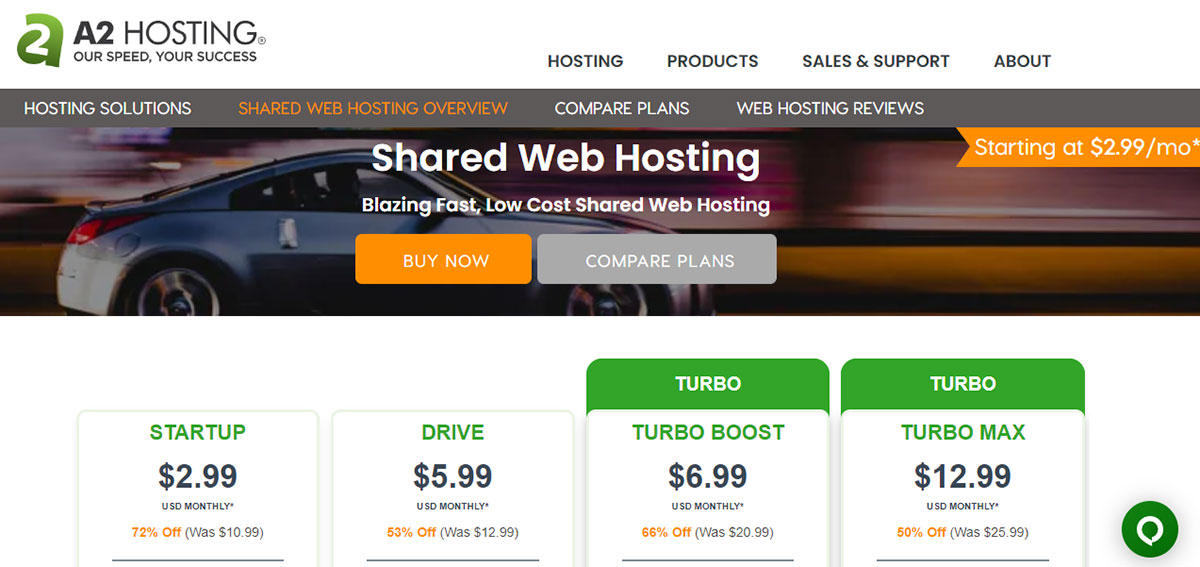Select the Drive plan title
The width and height of the screenshot is (1200, 567).
pos(453,433)
